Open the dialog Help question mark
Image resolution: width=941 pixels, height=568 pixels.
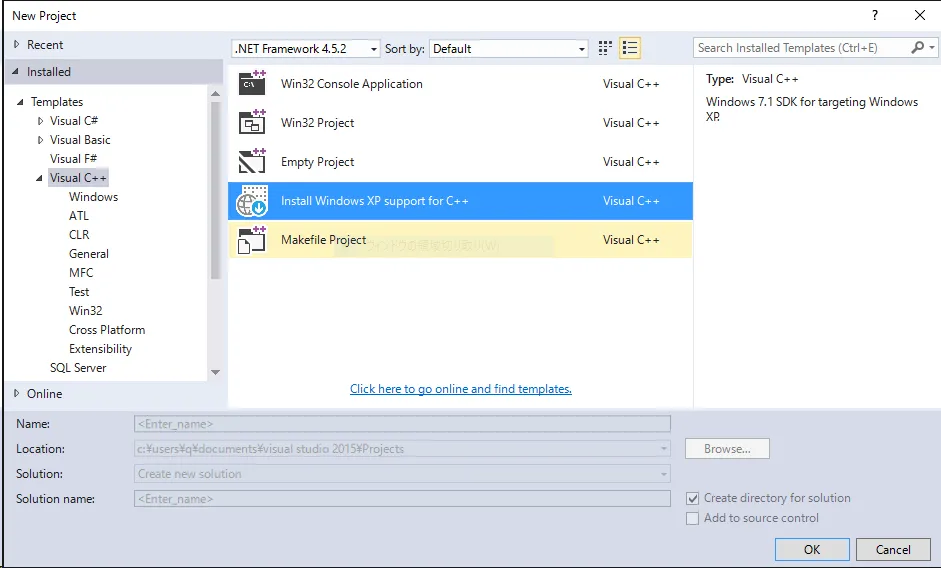[875, 16]
